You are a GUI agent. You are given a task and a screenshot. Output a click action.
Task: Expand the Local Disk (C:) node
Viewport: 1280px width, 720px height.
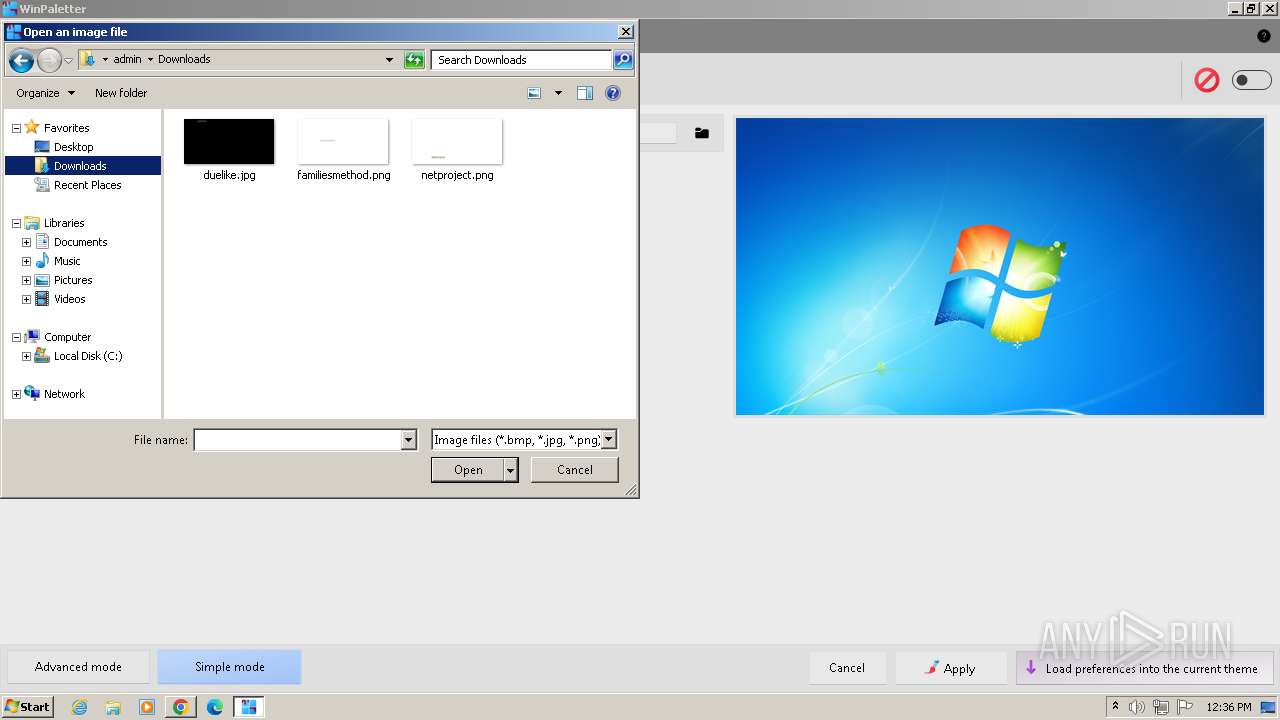pyautogui.click(x=26, y=356)
